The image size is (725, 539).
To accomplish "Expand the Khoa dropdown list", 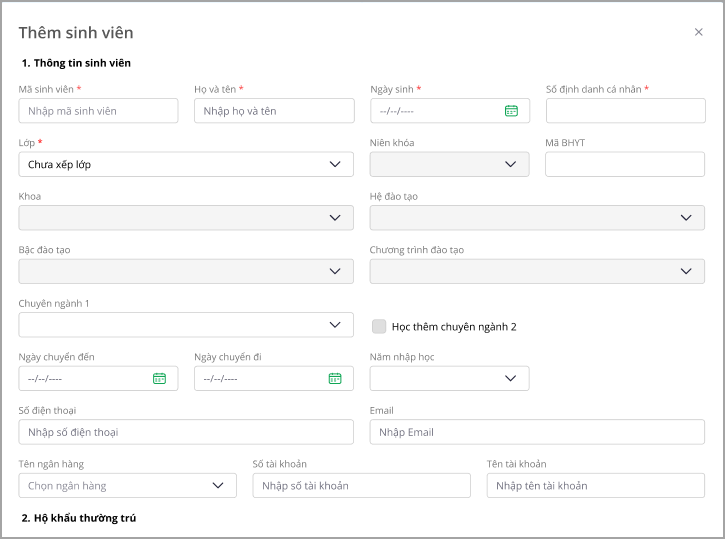I will point(186,218).
